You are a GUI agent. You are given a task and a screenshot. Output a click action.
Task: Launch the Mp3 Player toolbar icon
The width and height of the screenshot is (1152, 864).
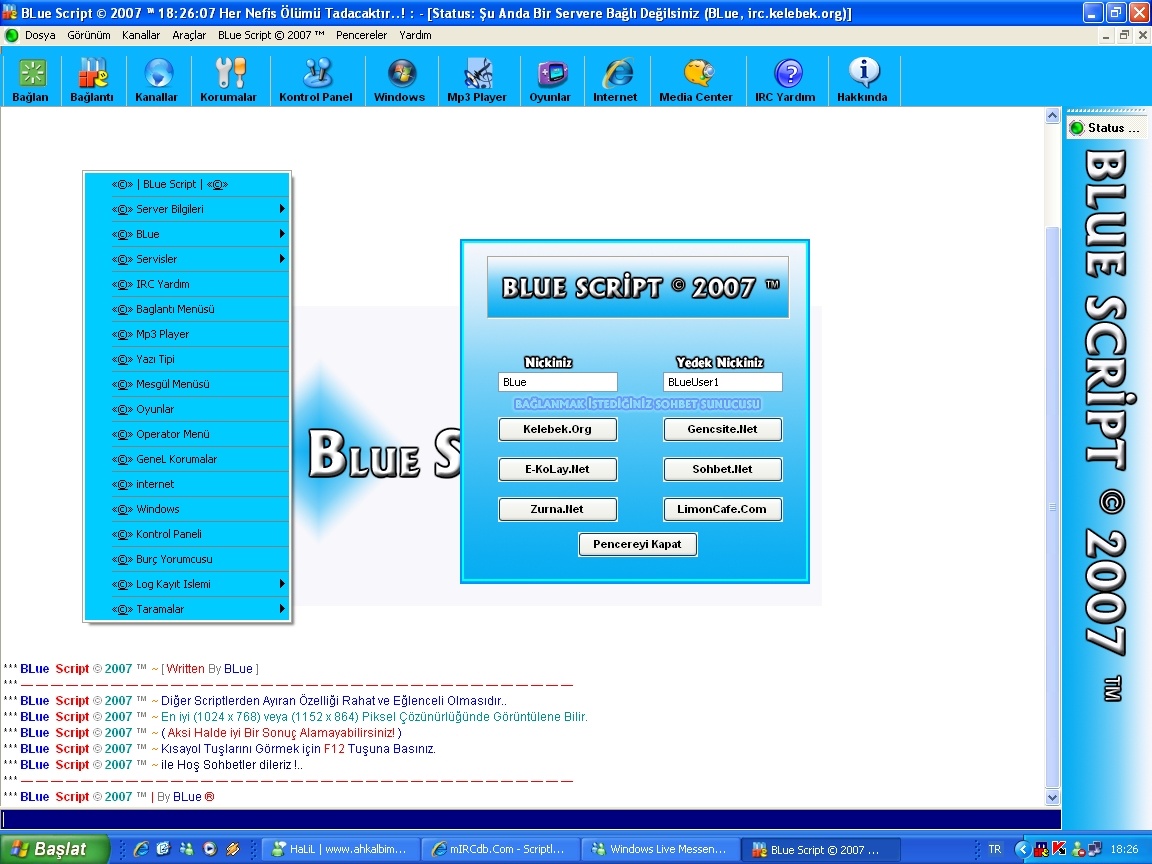[477, 79]
